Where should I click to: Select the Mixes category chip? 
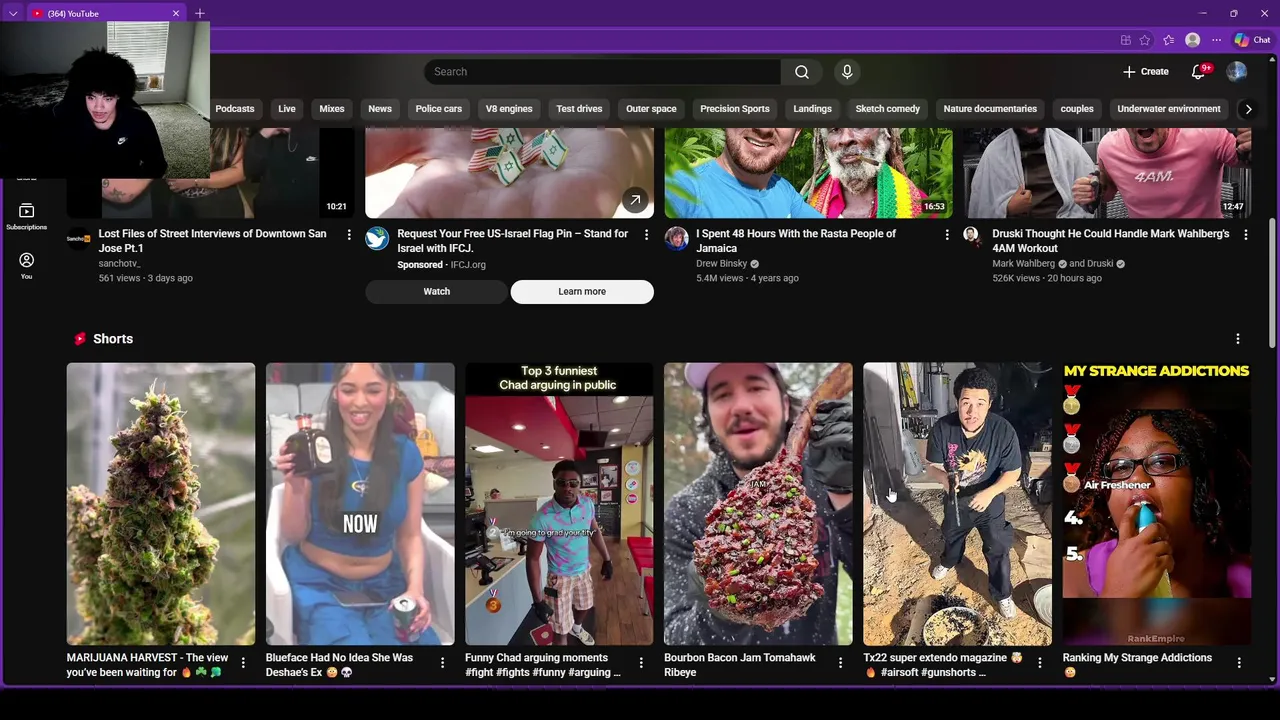[332, 109]
